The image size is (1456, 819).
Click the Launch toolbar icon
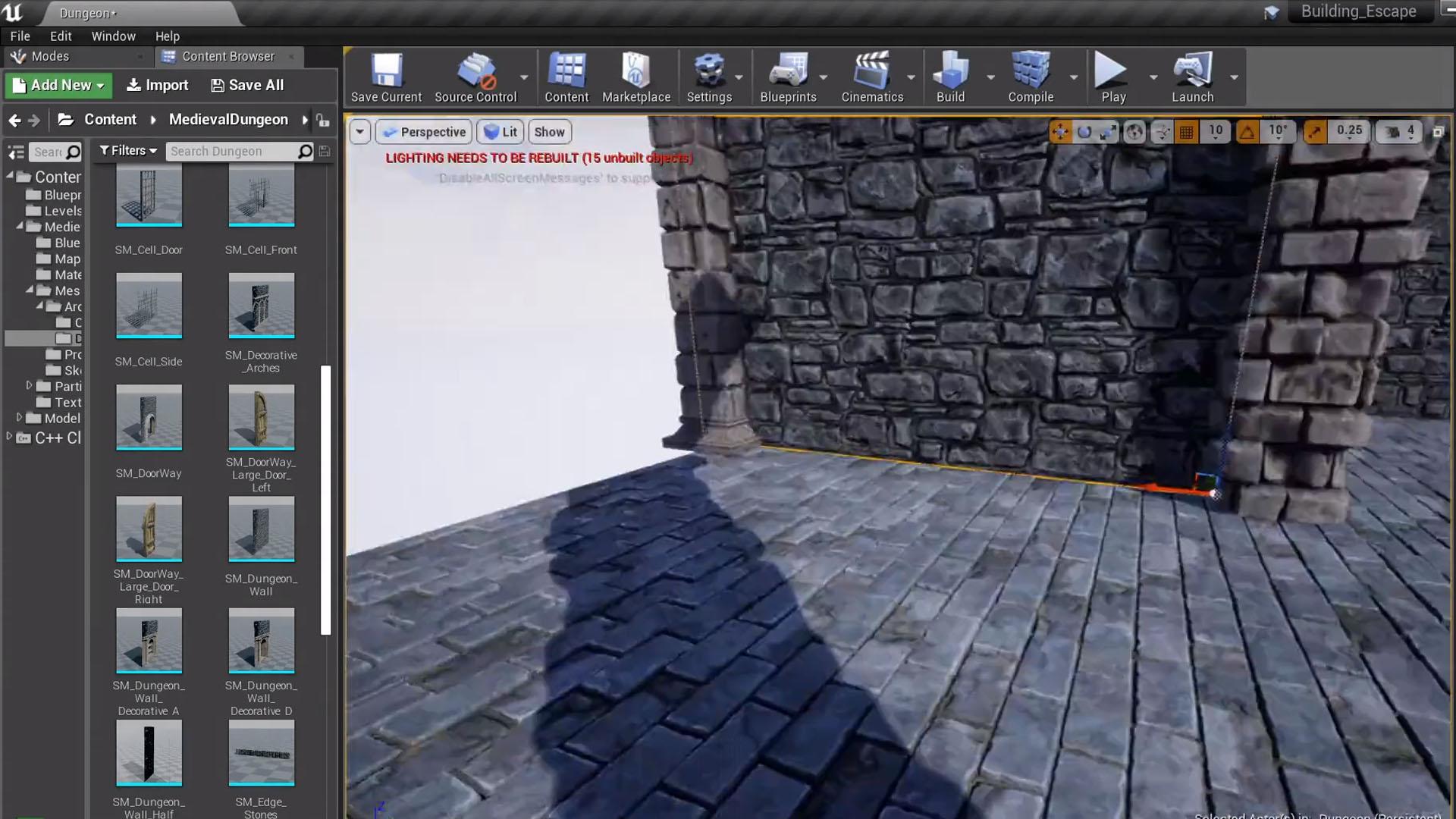pyautogui.click(x=1192, y=77)
